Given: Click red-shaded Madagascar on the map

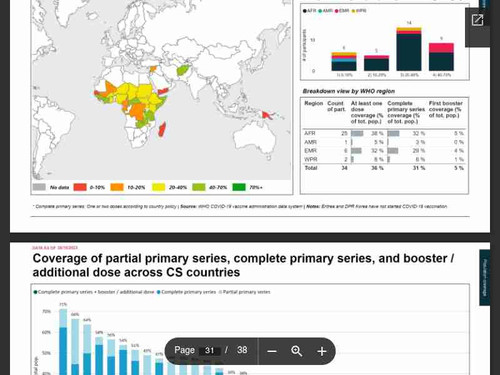Looking at the screenshot, I should 161,129.
